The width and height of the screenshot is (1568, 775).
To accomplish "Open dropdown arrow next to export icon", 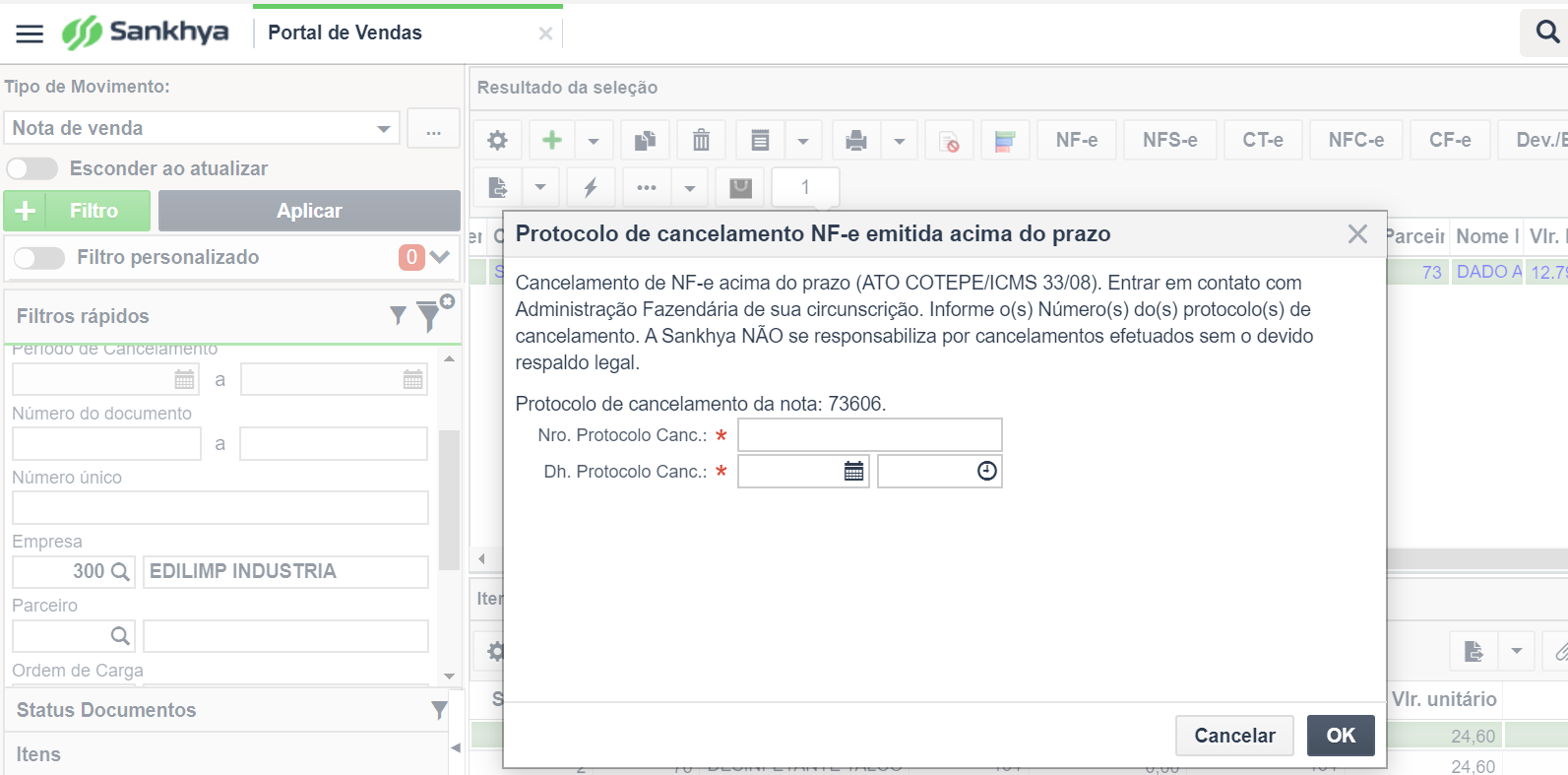I will pos(540,187).
